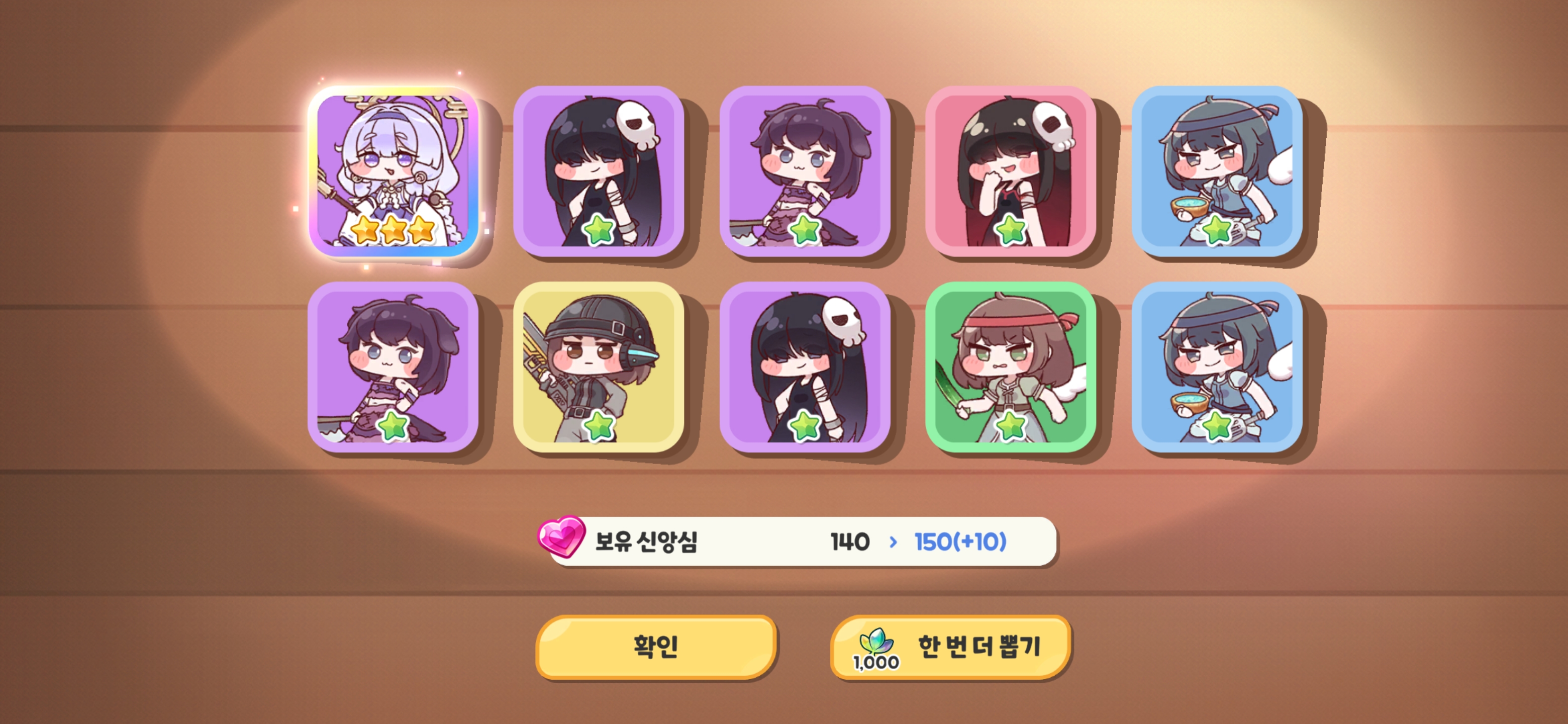Image resolution: width=1568 pixels, height=724 pixels.
Task: Select the yellow helmeted soldier card
Action: pyautogui.click(x=599, y=367)
